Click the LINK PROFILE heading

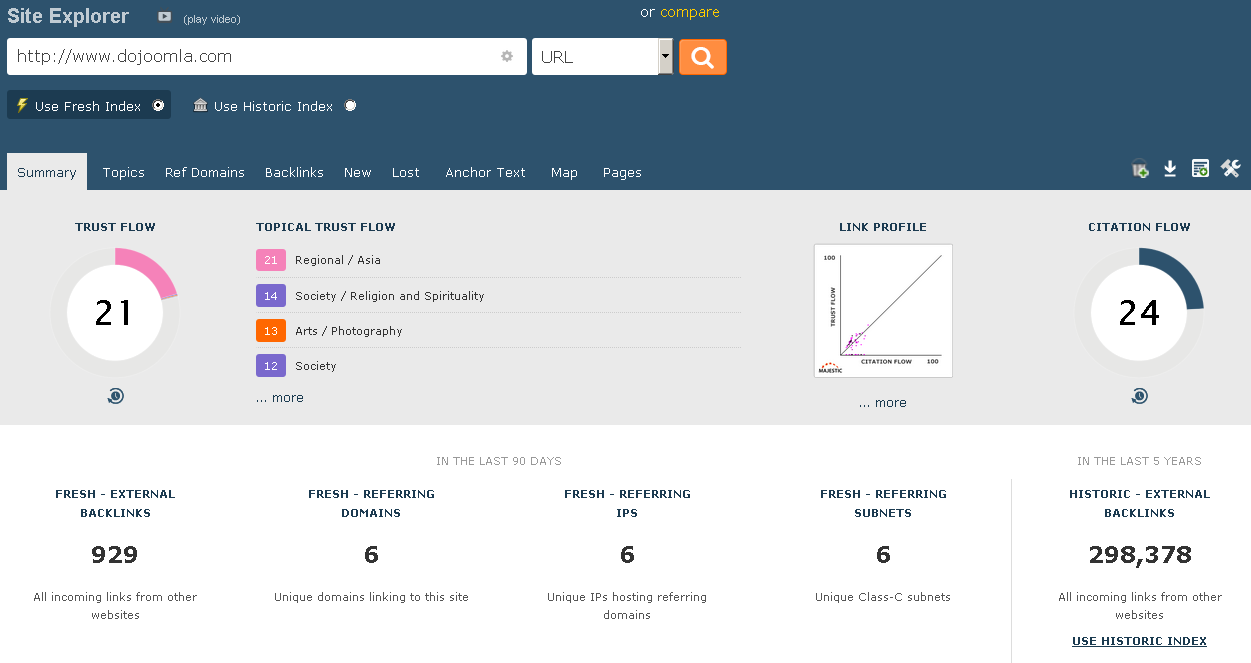pyautogui.click(x=883, y=227)
